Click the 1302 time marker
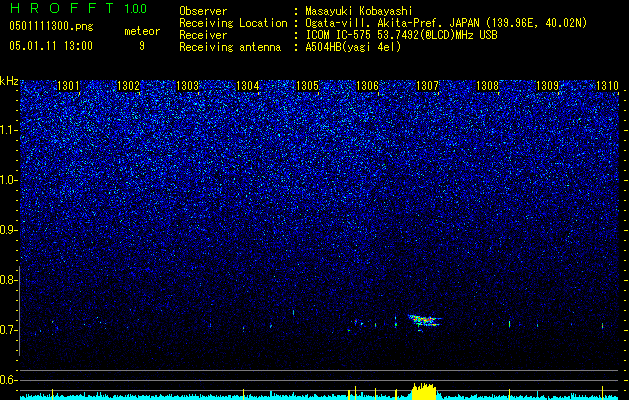Image resolution: width=629 pixels, height=400 pixels. pyautogui.click(x=128, y=86)
